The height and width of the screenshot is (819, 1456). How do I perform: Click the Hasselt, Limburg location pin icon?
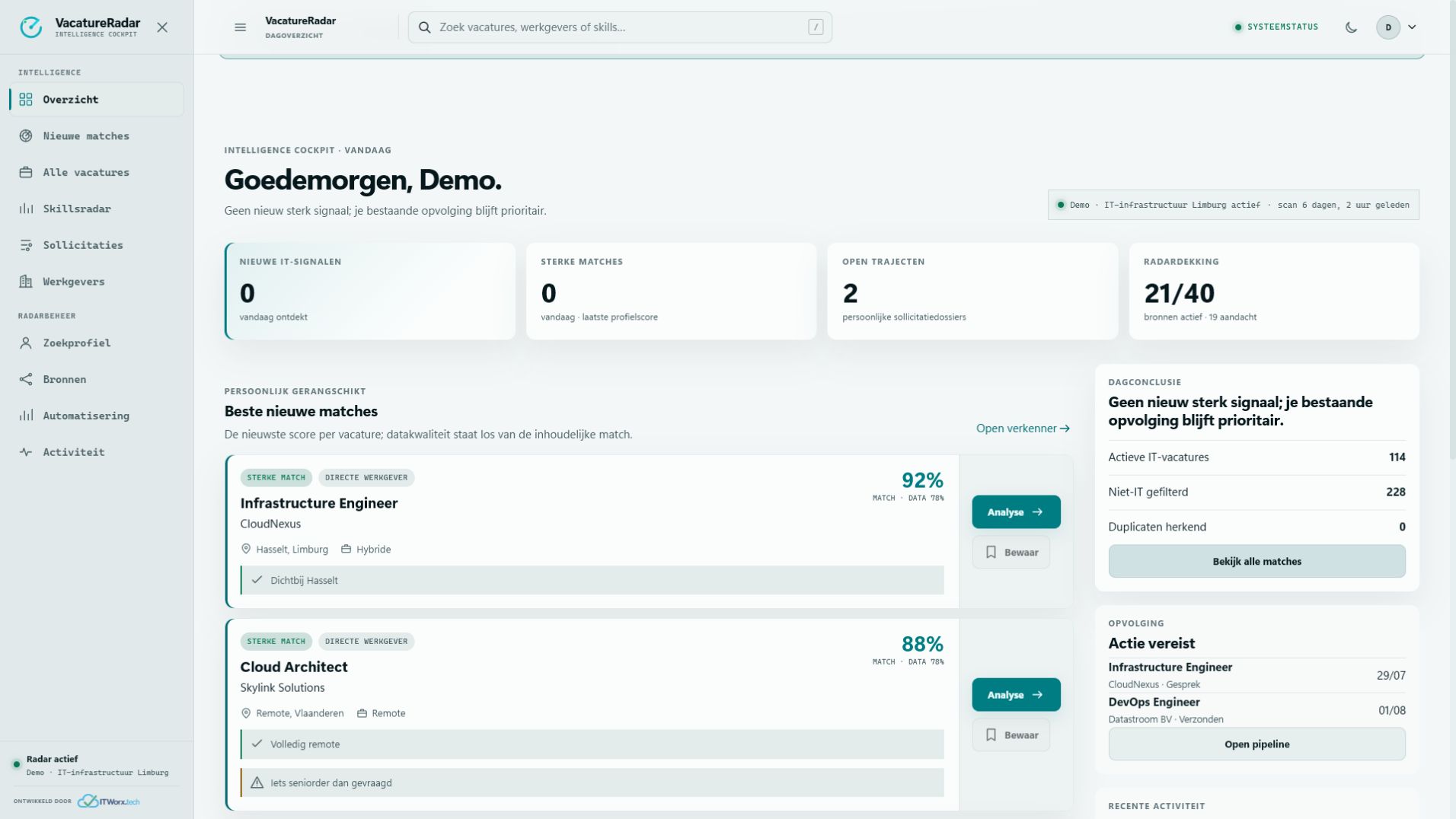coord(246,550)
